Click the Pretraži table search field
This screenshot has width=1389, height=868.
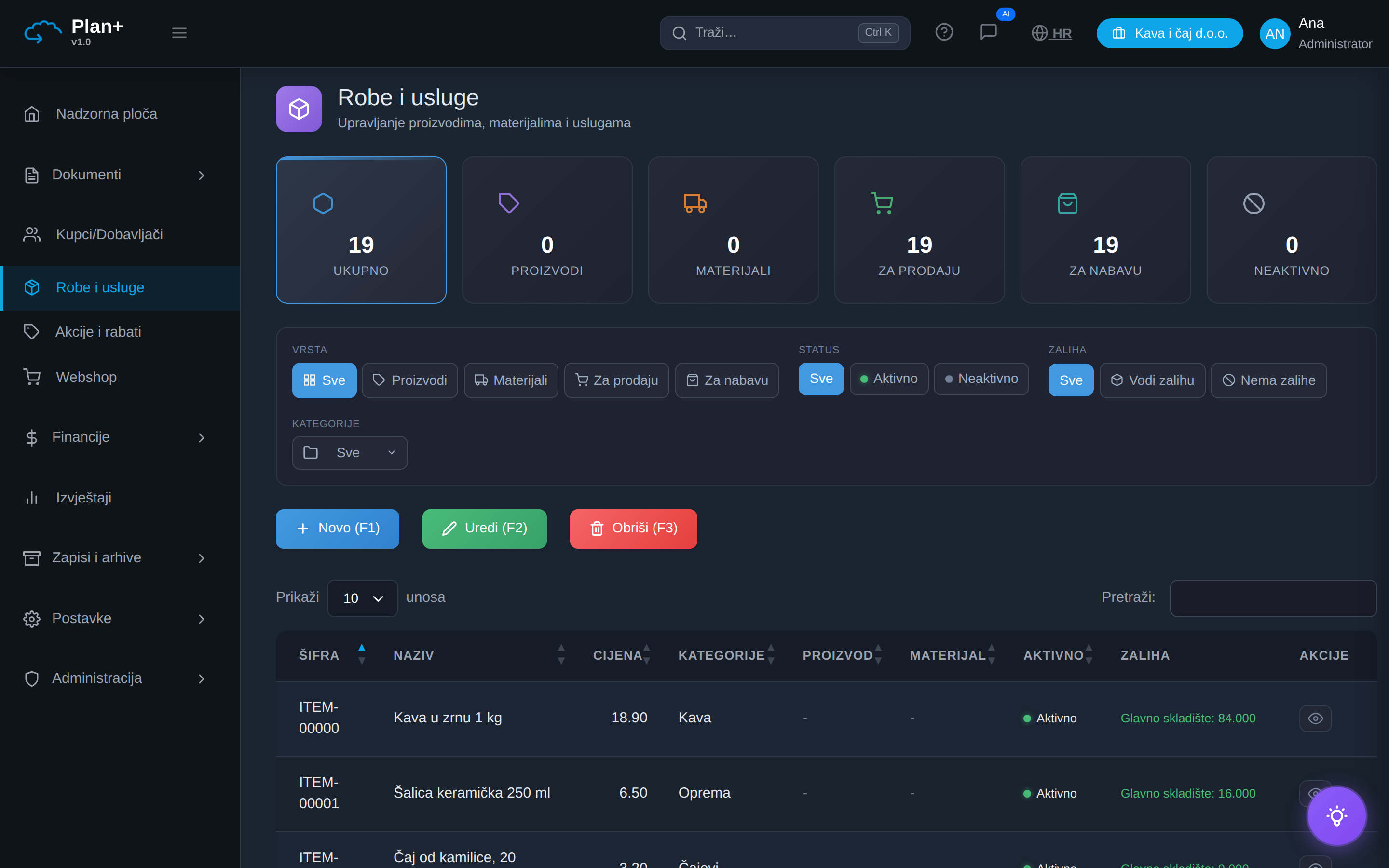coord(1274,598)
